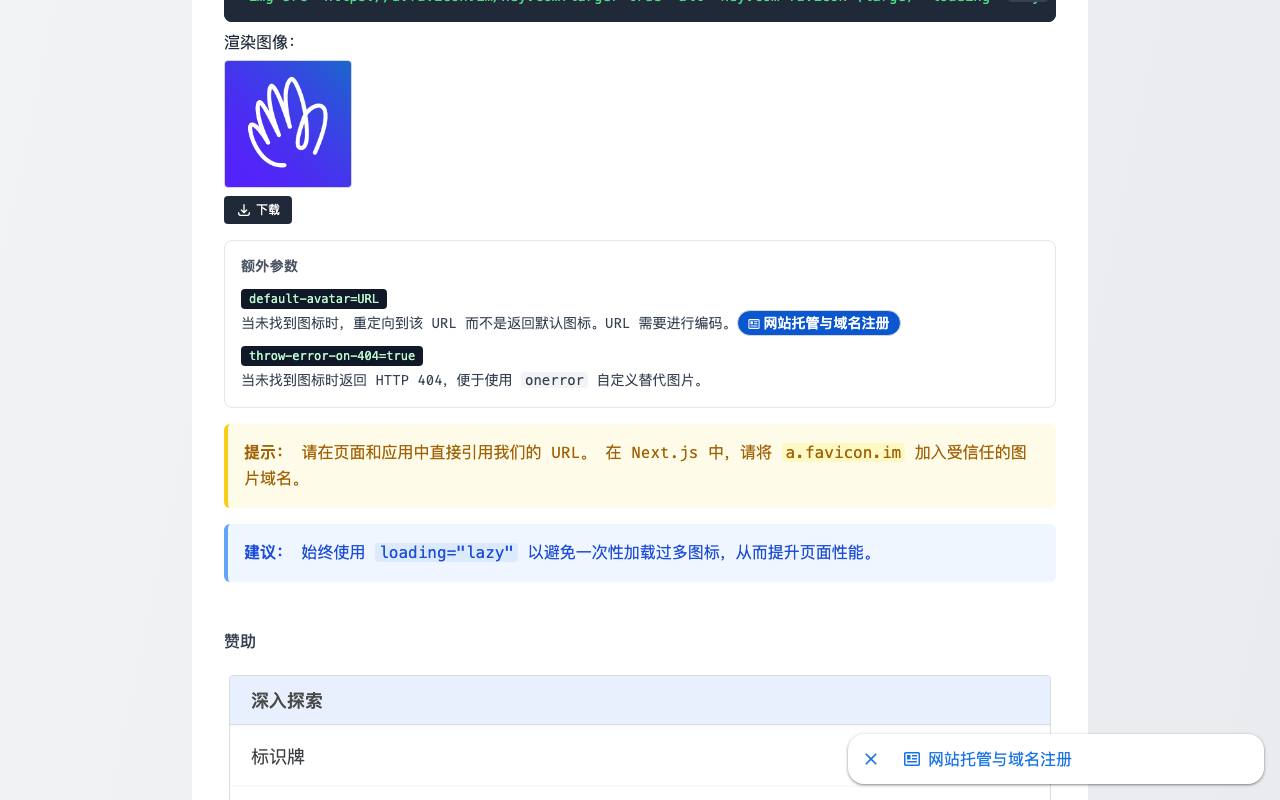Viewport: 1280px width, 800px height.
Task: Click the 建议 label in blue note
Action: (264, 552)
